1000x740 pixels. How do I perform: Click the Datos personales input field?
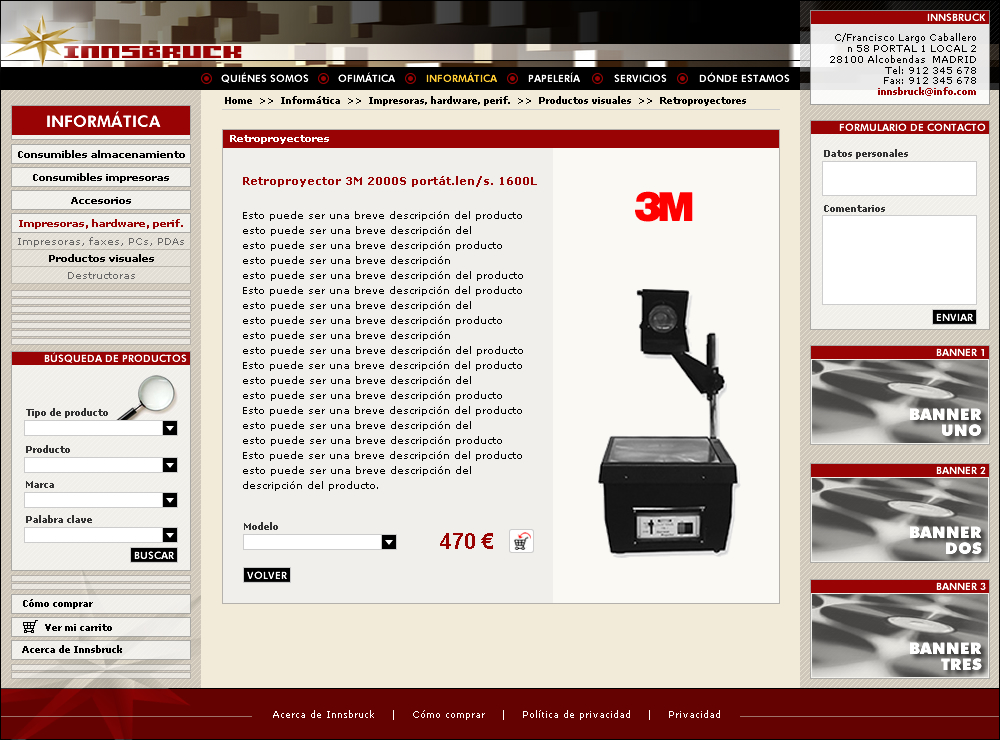[x=899, y=178]
